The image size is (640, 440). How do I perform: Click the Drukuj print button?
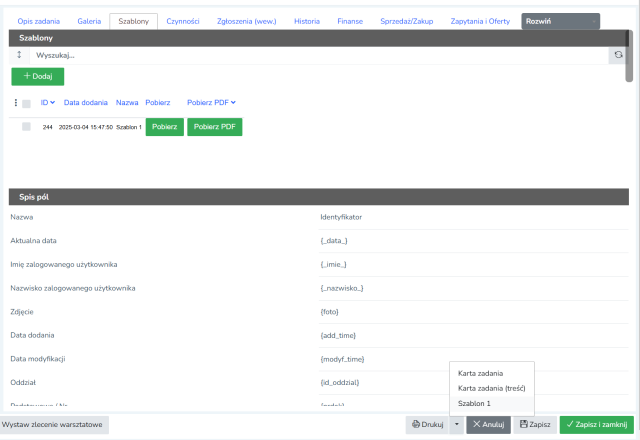pos(427,424)
